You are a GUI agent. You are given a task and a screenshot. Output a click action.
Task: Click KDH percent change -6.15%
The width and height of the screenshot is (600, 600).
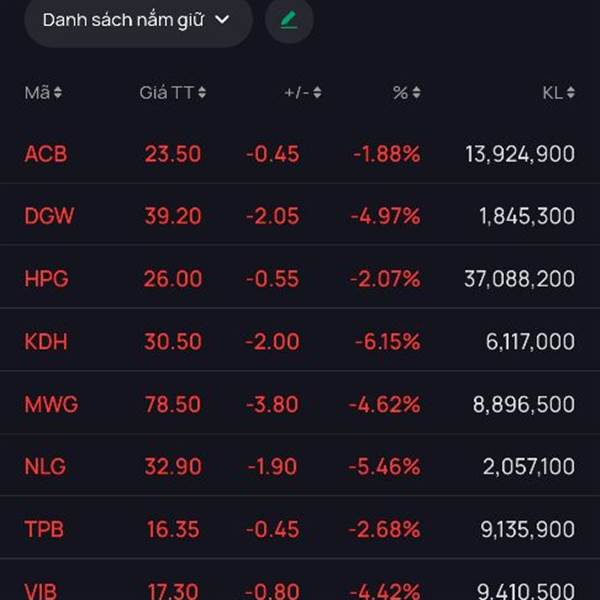(x=385, y=341)
